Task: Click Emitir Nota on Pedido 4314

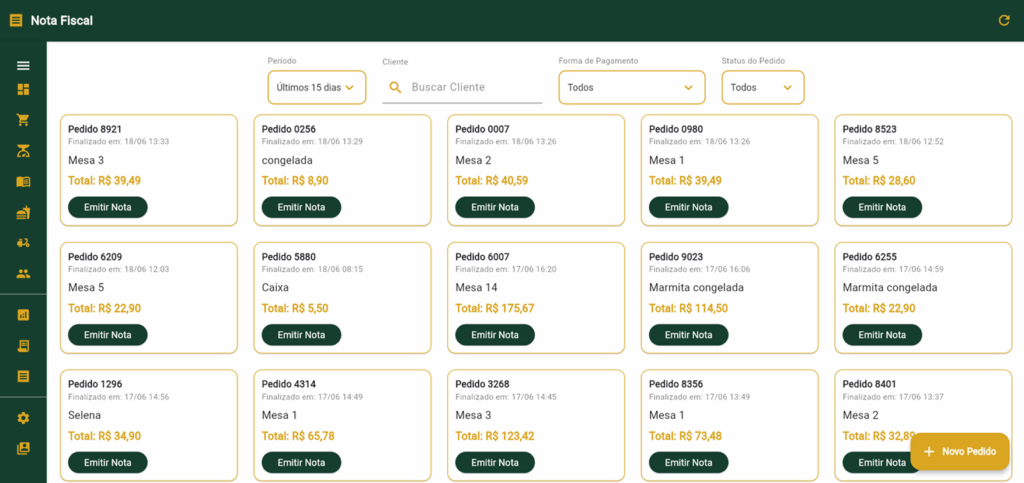Action: tap(301, 462)
